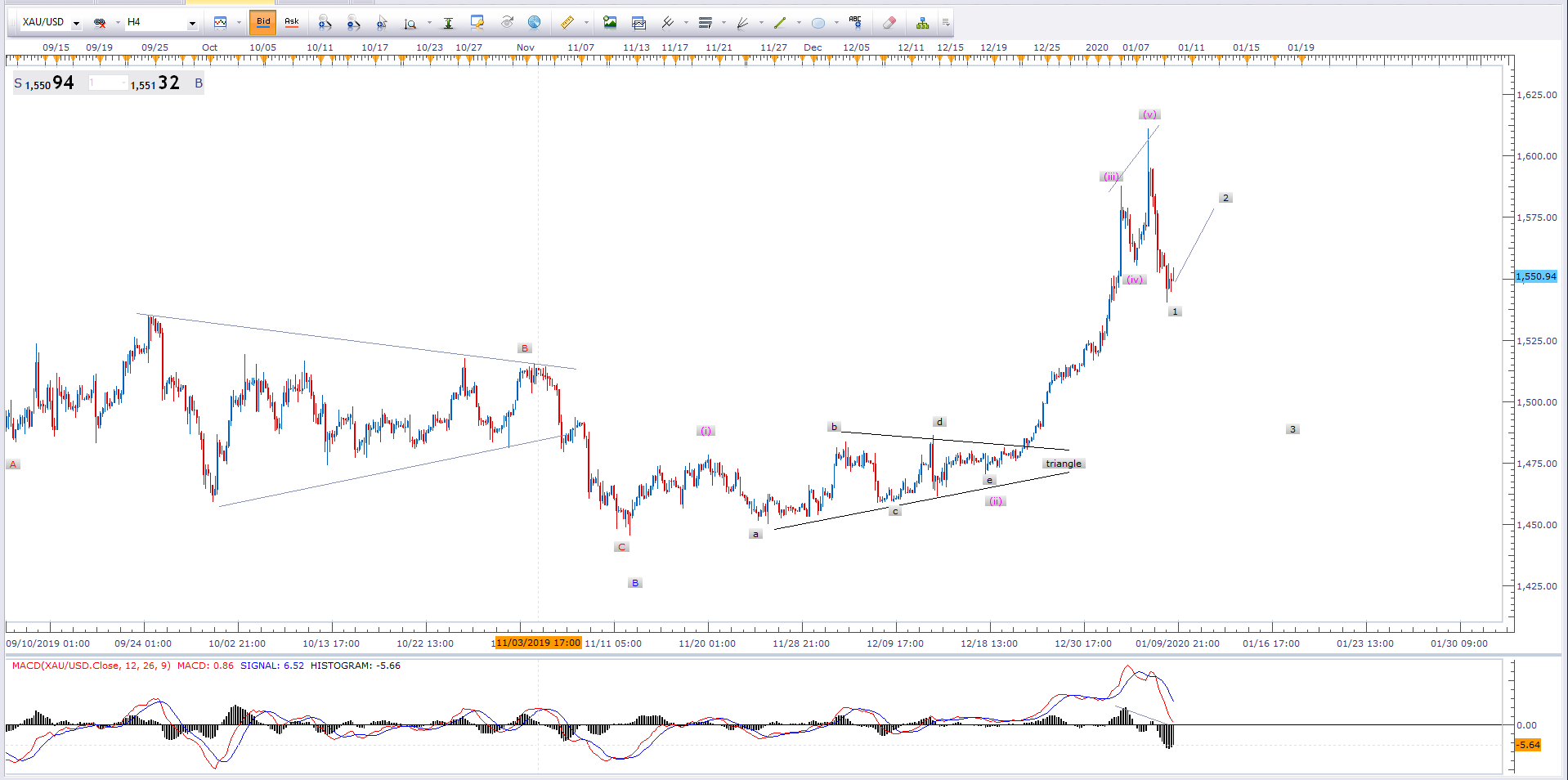Open the H4 timeframe dropdown
1568x780 pixels.
coord(192,23)
